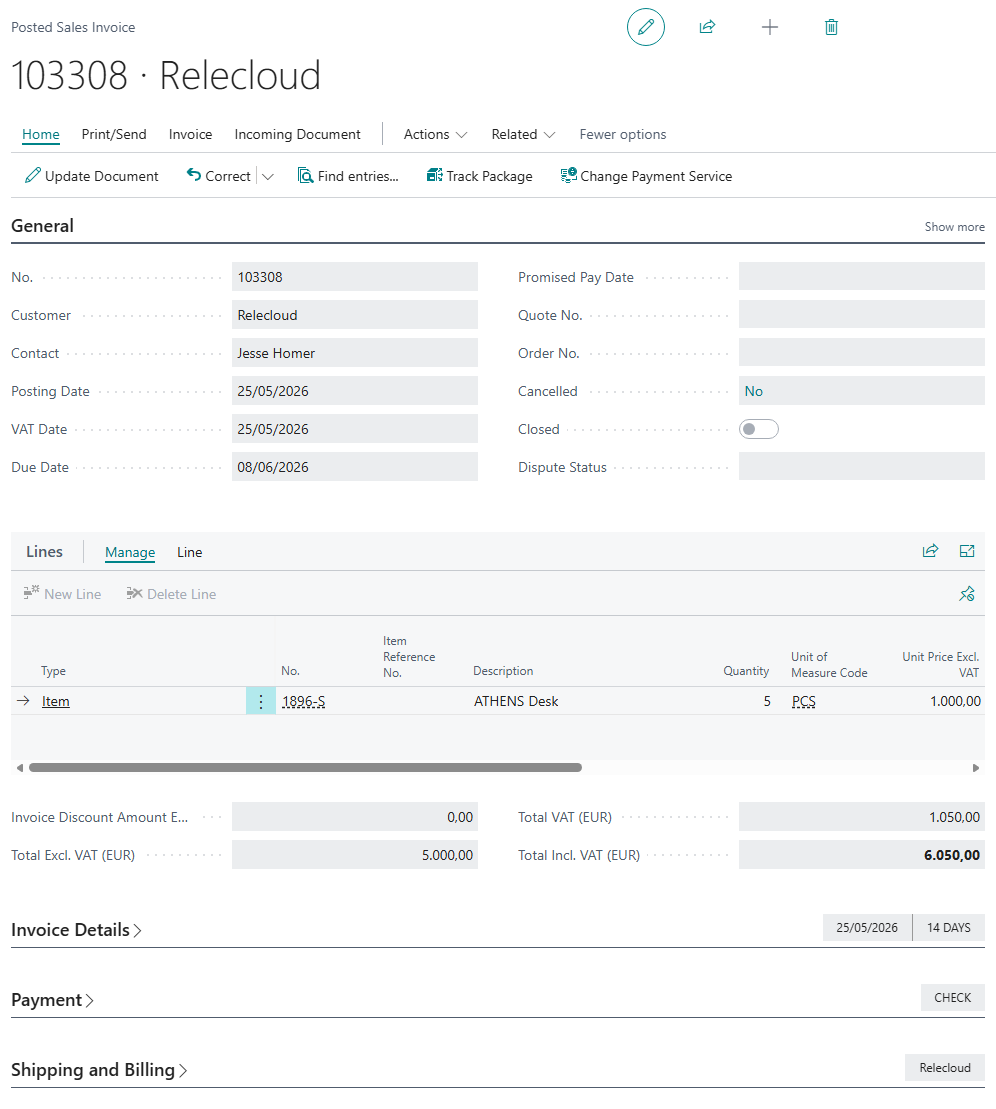Open the Incoming Document tab
This screenshot has width=996, height=1109.
[x=297, y=134]
